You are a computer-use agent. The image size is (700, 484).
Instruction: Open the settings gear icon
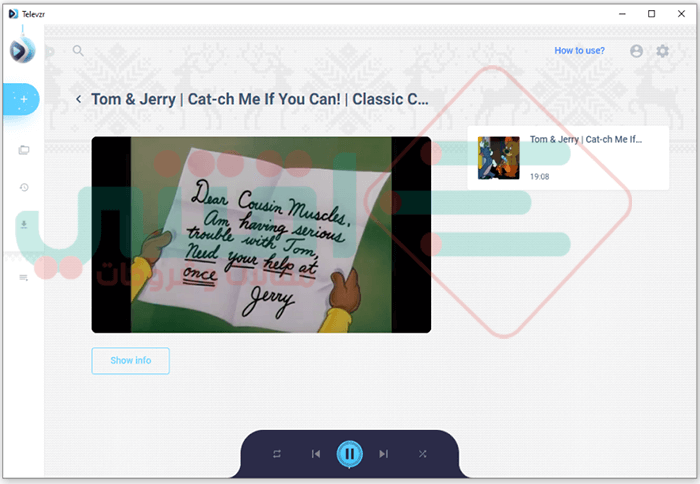662,51
